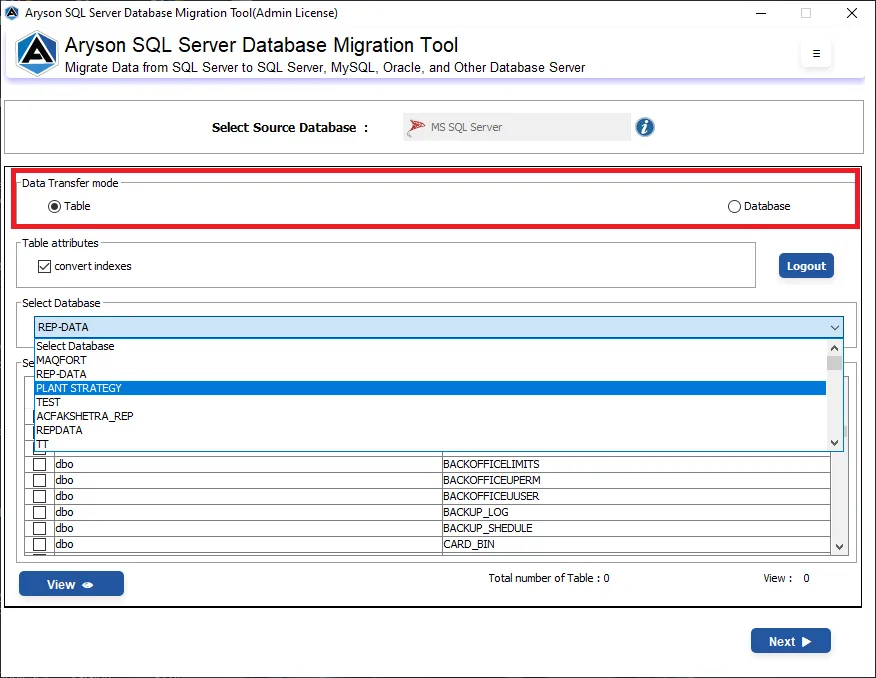Select the Table radio button
The height and width of the screenshot is (678, 876).
(54, 207)
